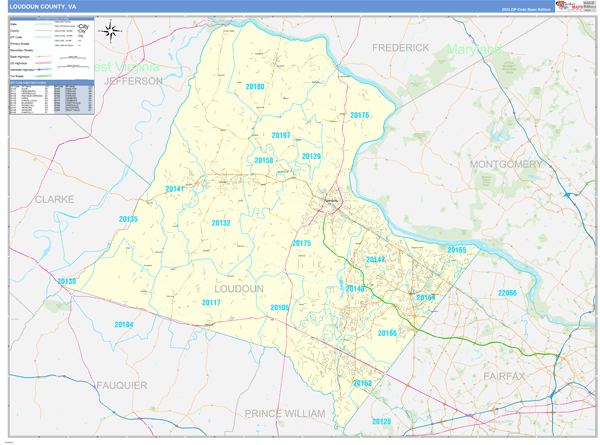Select the 20176 ZIP code label

360,116
